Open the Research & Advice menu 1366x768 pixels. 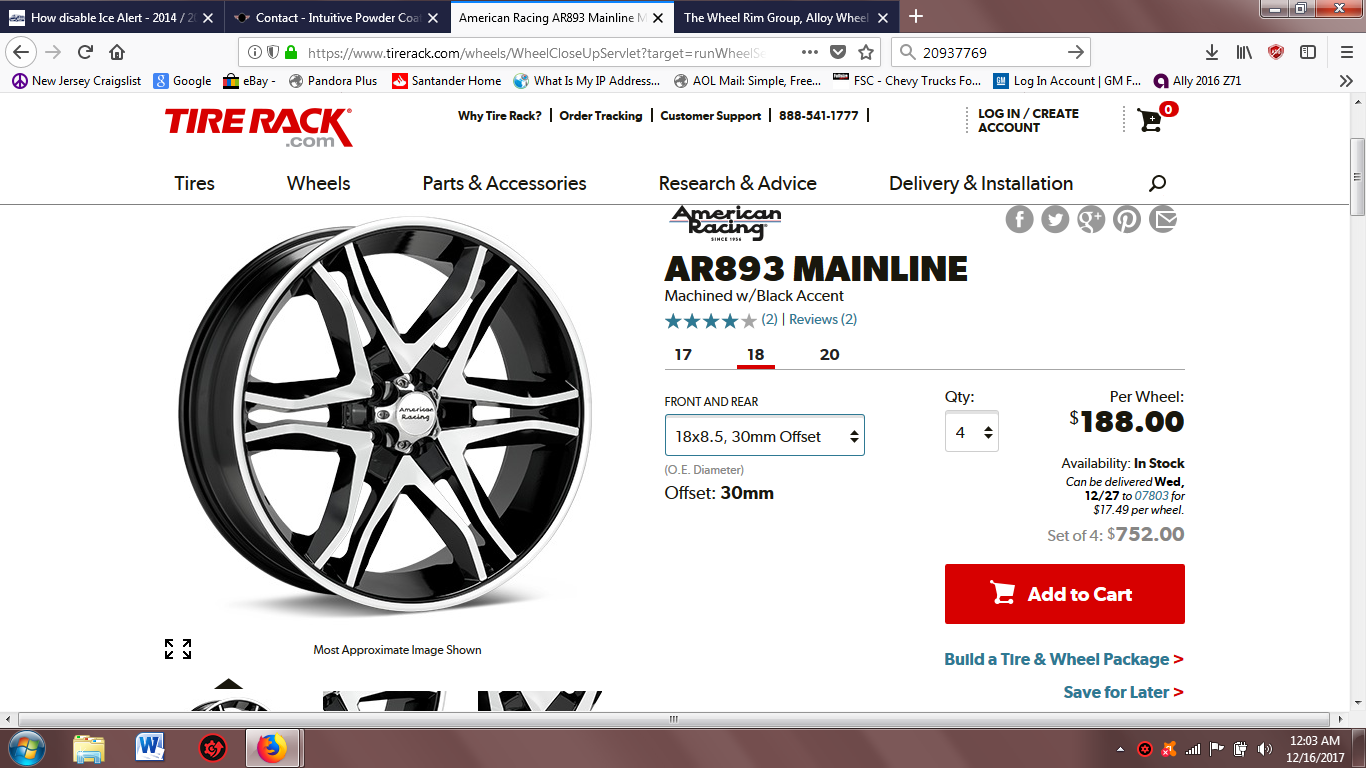click(x=737, y=183)
